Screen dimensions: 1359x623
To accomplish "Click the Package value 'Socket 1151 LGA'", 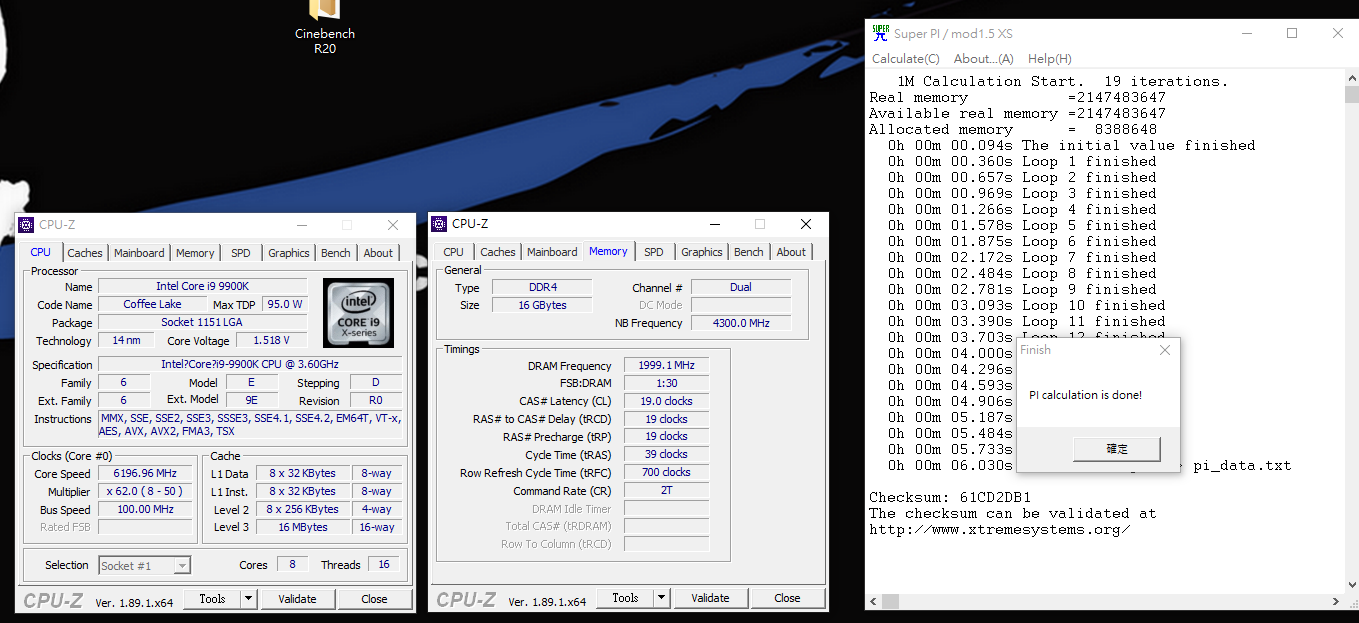I will 204,323.
